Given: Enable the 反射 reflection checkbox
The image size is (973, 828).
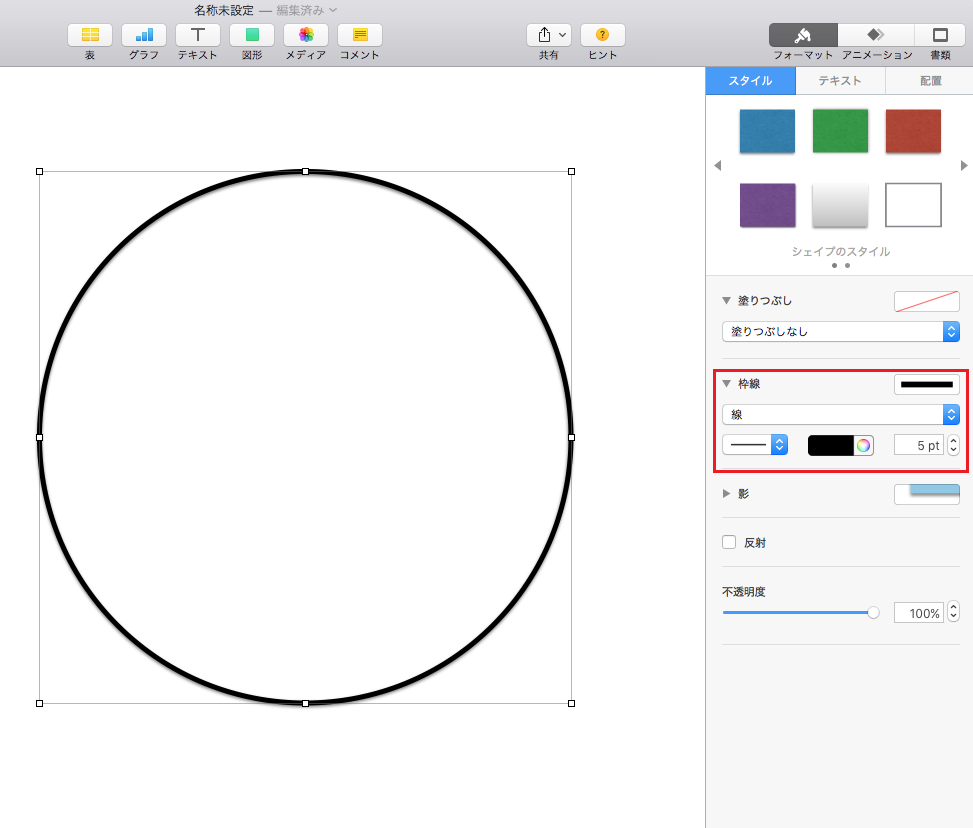Looking at the screenshot, I should click(x=729, y=542).
